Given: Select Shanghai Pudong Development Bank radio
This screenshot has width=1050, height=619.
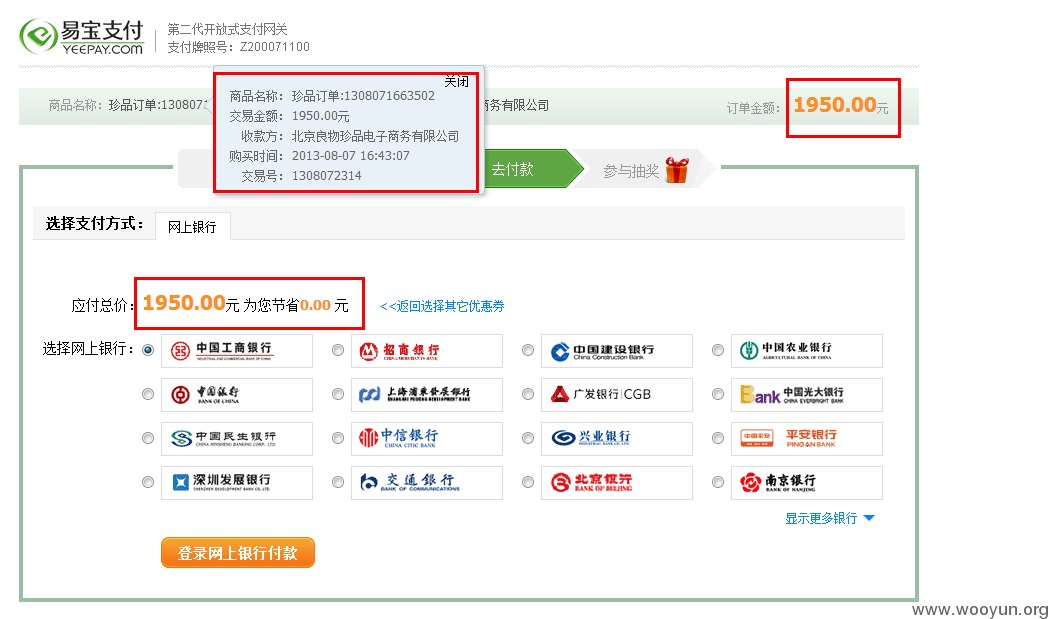Looking at the screenshot, I should 338,394.
